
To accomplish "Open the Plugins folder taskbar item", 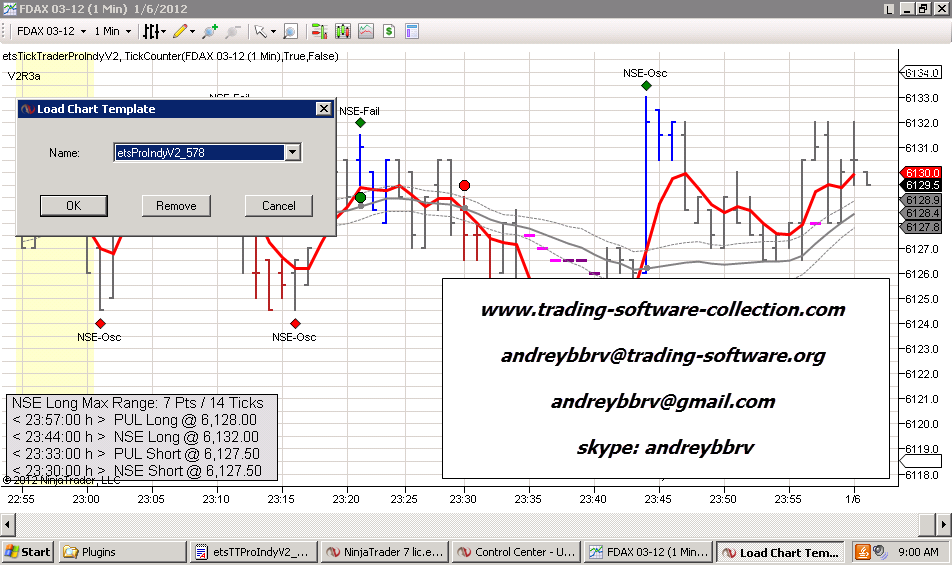I will [x=120, y=552].
